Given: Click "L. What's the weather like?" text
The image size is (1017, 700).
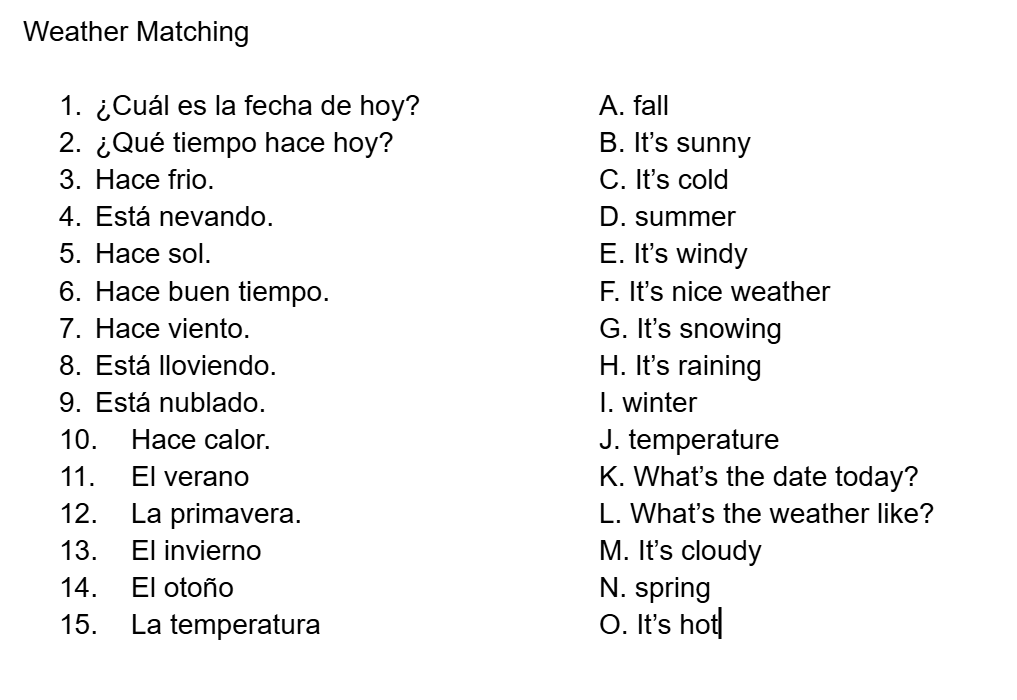Looking at the screenshot, I should point(766,514).
